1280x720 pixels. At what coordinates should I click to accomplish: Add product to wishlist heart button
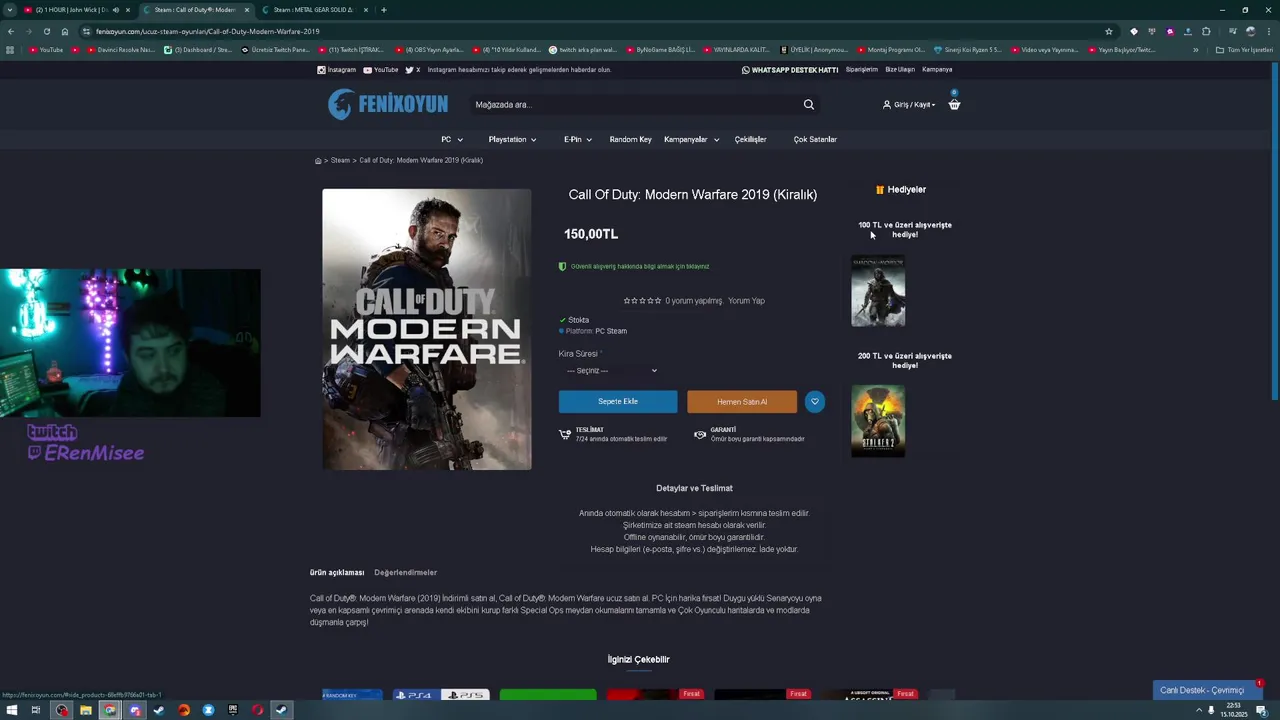pos(815,401)
